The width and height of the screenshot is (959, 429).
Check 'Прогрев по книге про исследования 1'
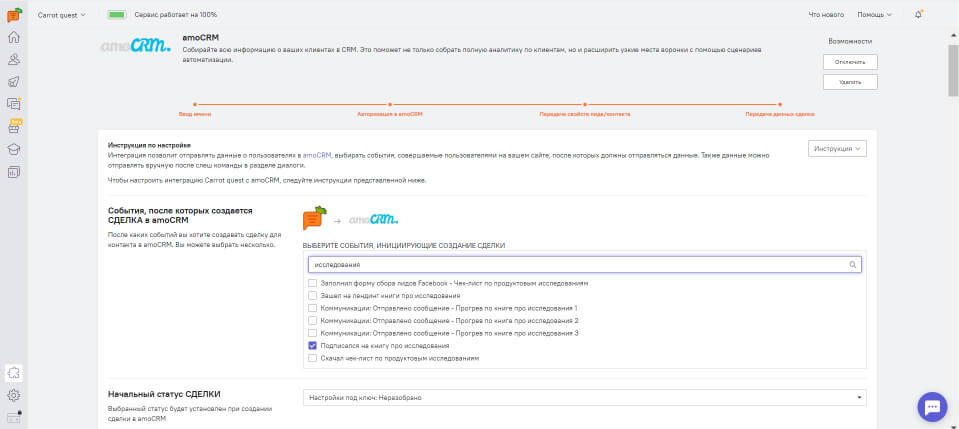click(x=313, y=308)
